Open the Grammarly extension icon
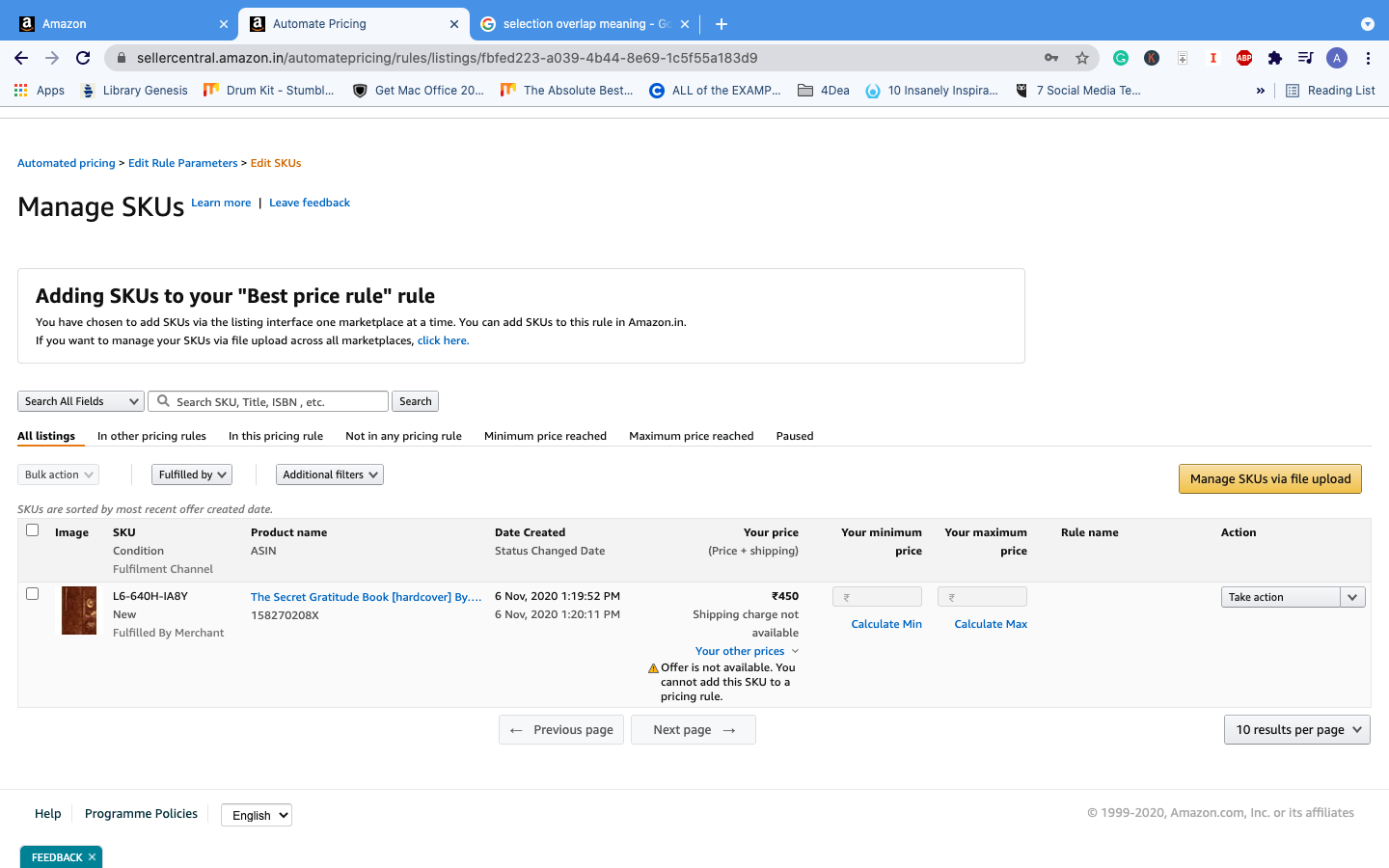This screenshot has height=868, width=1389. click(x=1121, y=58)
